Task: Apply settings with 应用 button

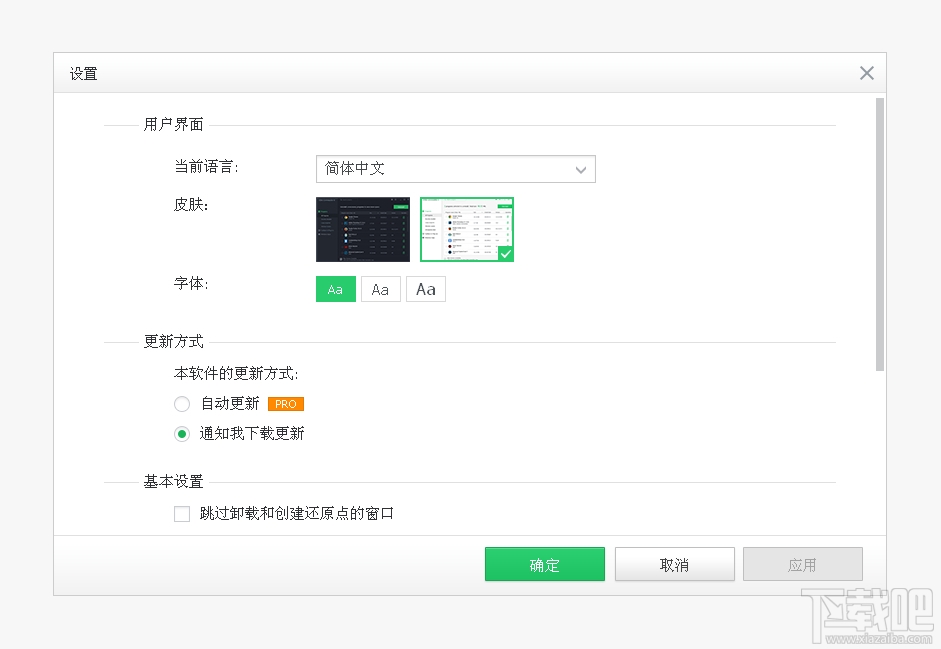Action: 803,564
